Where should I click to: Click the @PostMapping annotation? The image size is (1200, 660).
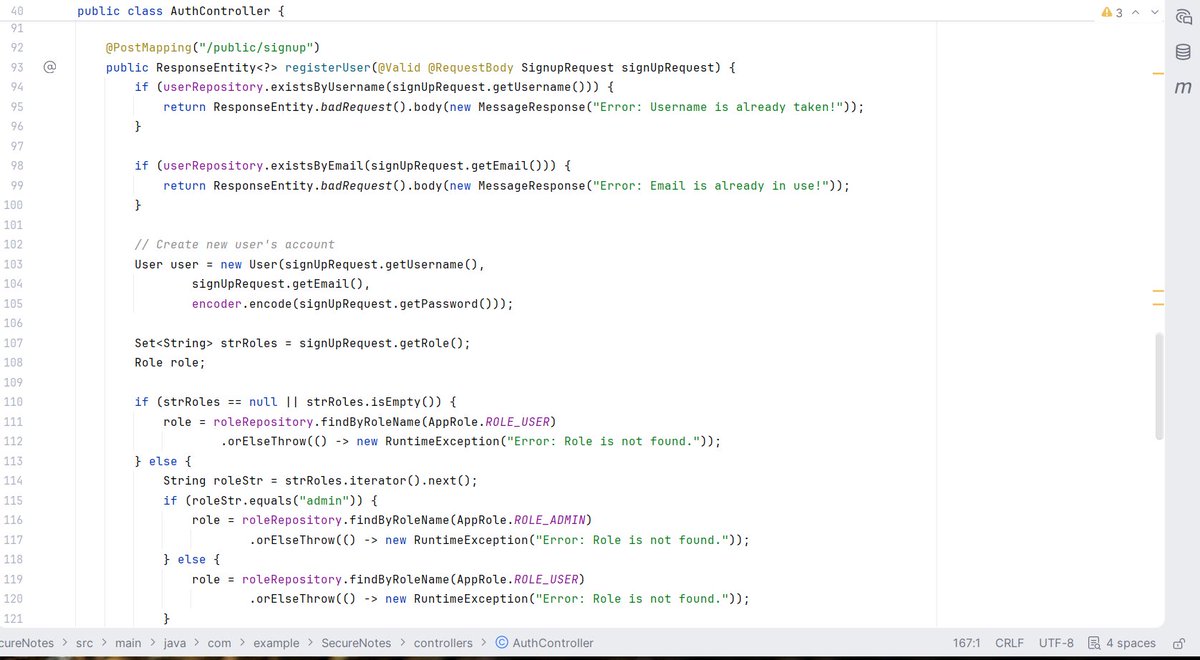click(149, 48)
